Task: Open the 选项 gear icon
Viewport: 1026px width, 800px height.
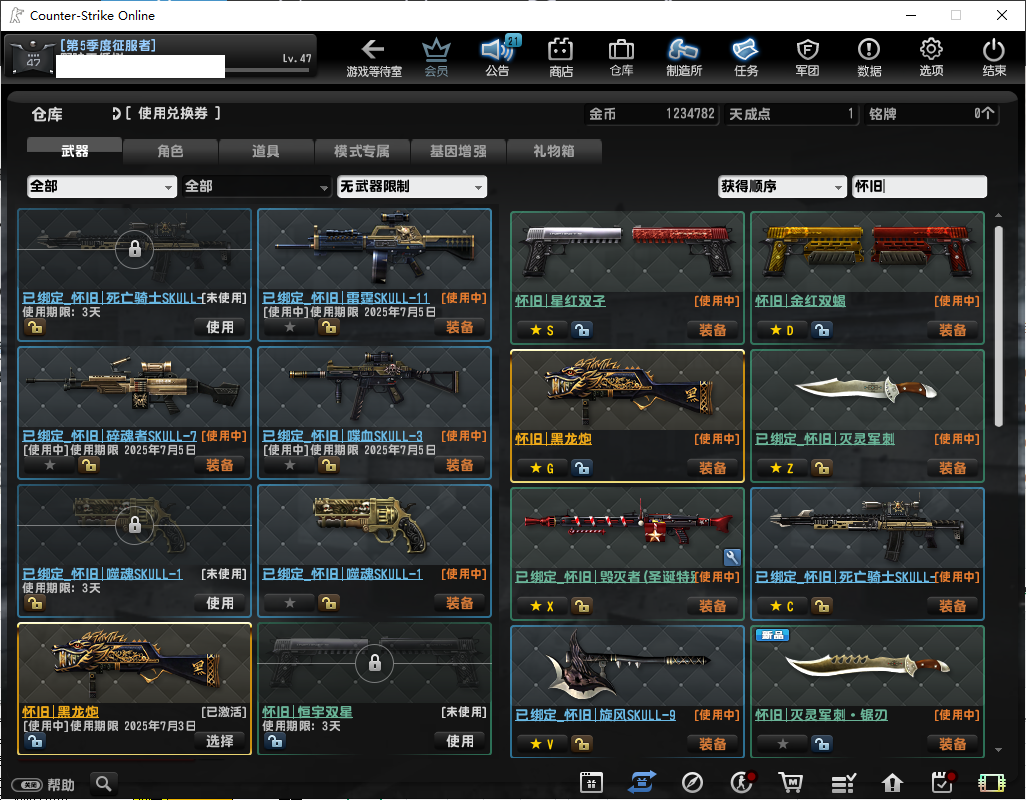Action: pos(931,57)
